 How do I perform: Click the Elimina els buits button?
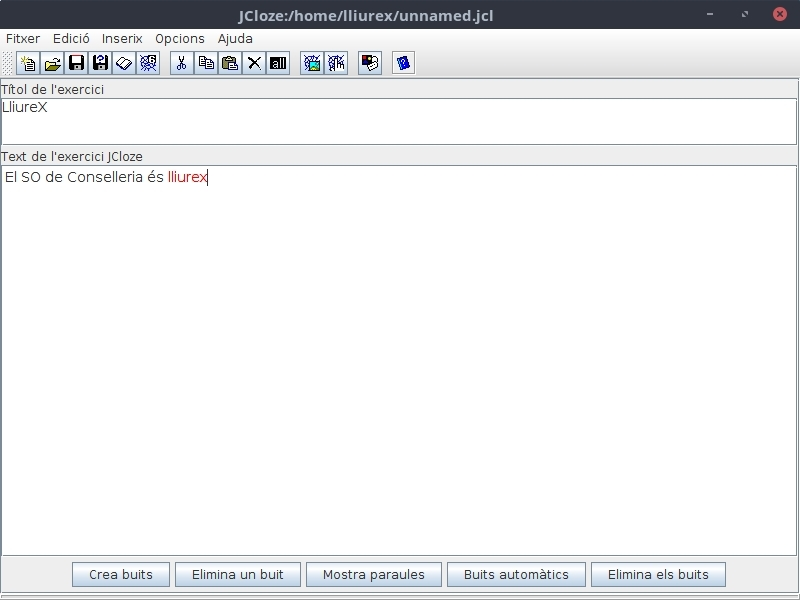(658, 574)
